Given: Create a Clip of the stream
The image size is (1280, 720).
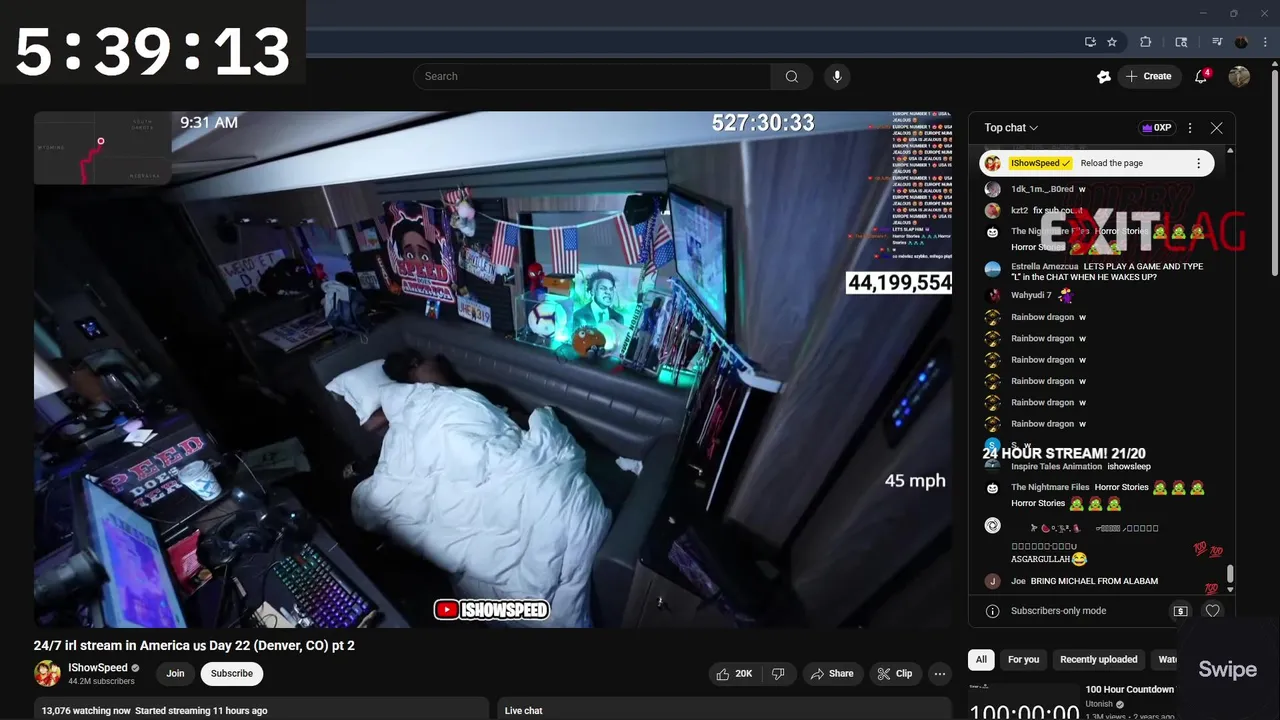Looking at the screenshot, I should 895,674.
